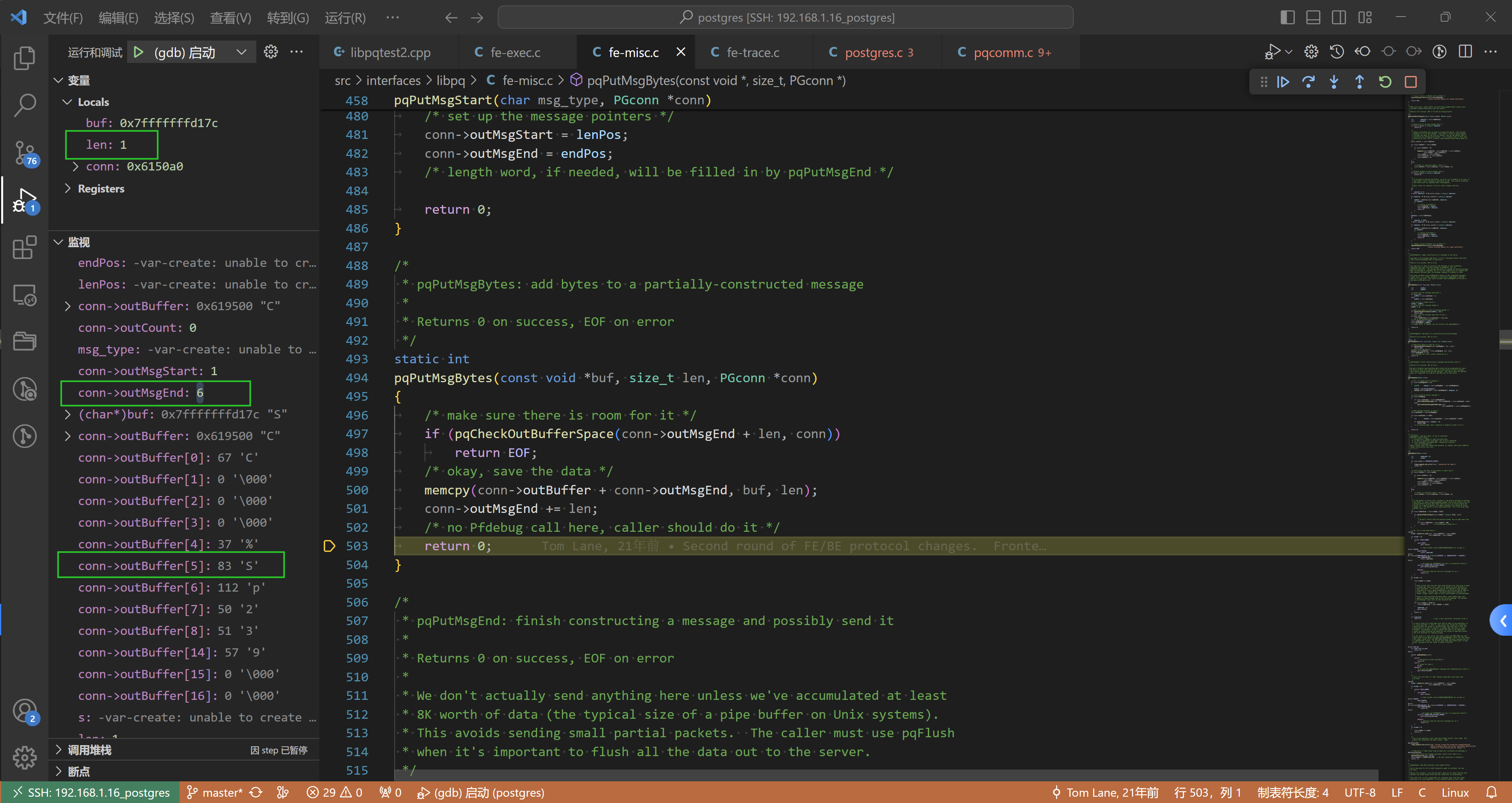The image size is (1512, 803).
Task: Collapse the 监视 section
Action: pyautogui.click(x=59, y=242)
